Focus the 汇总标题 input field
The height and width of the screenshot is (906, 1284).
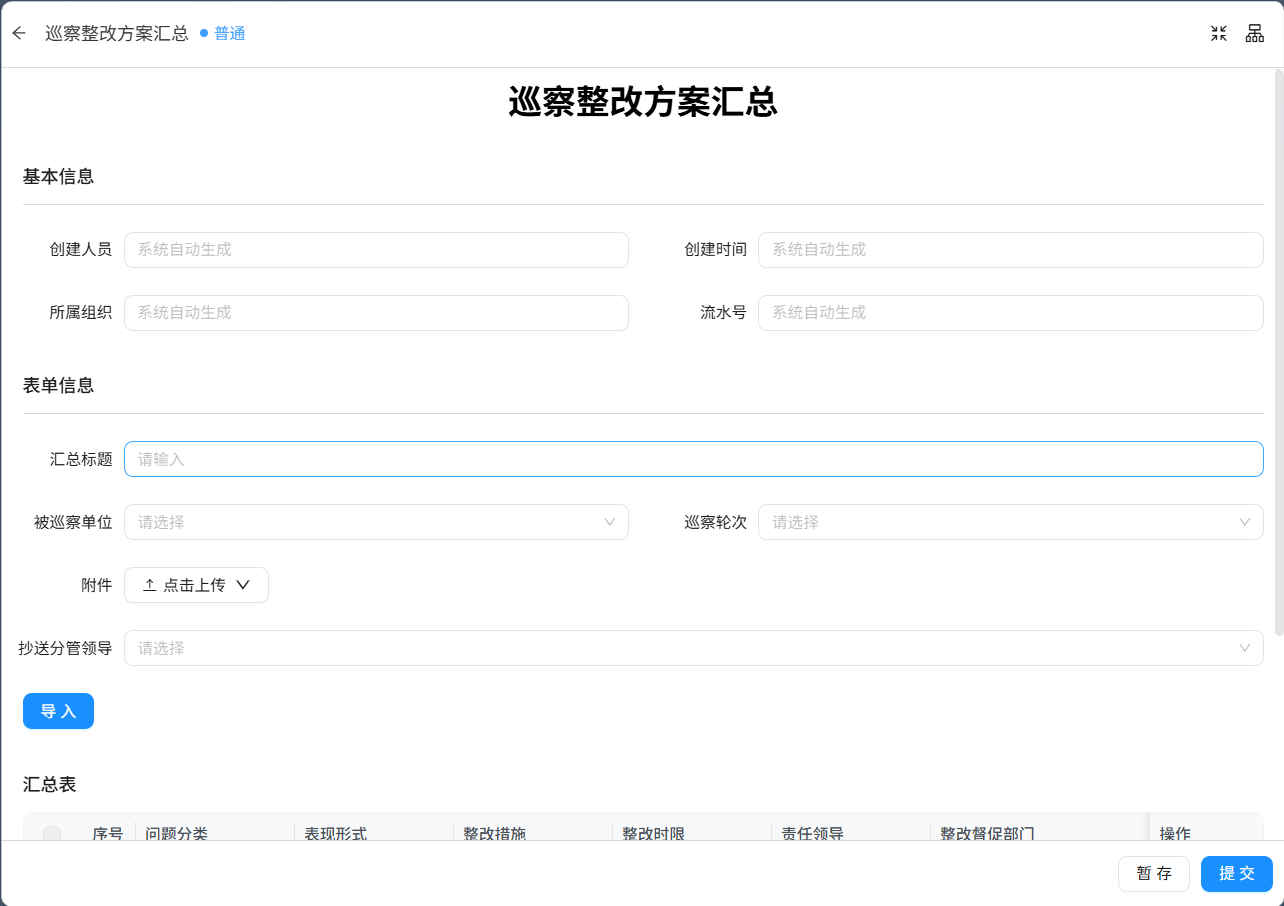(693, 459)
